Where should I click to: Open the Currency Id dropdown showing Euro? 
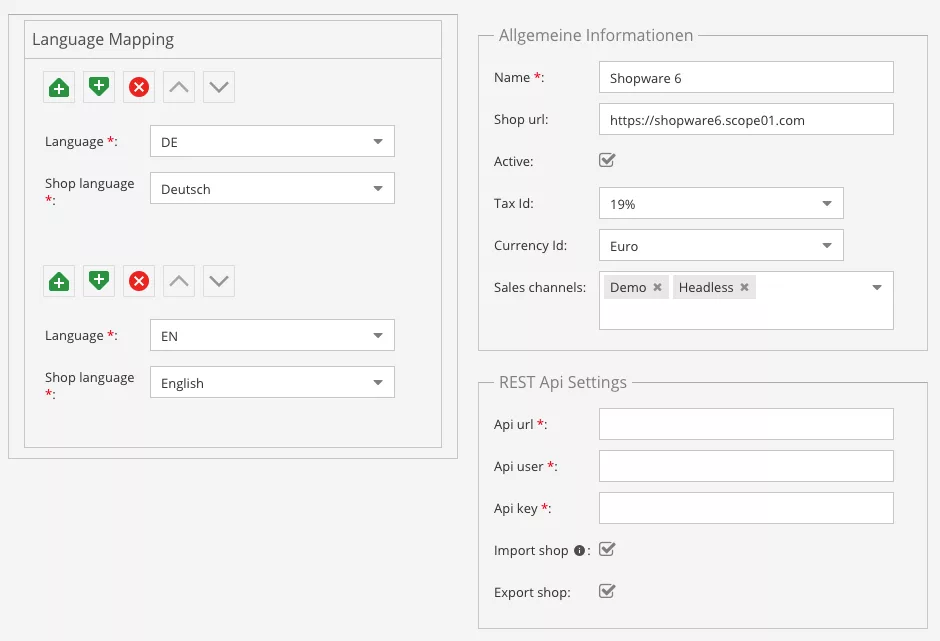pos(721,245)
